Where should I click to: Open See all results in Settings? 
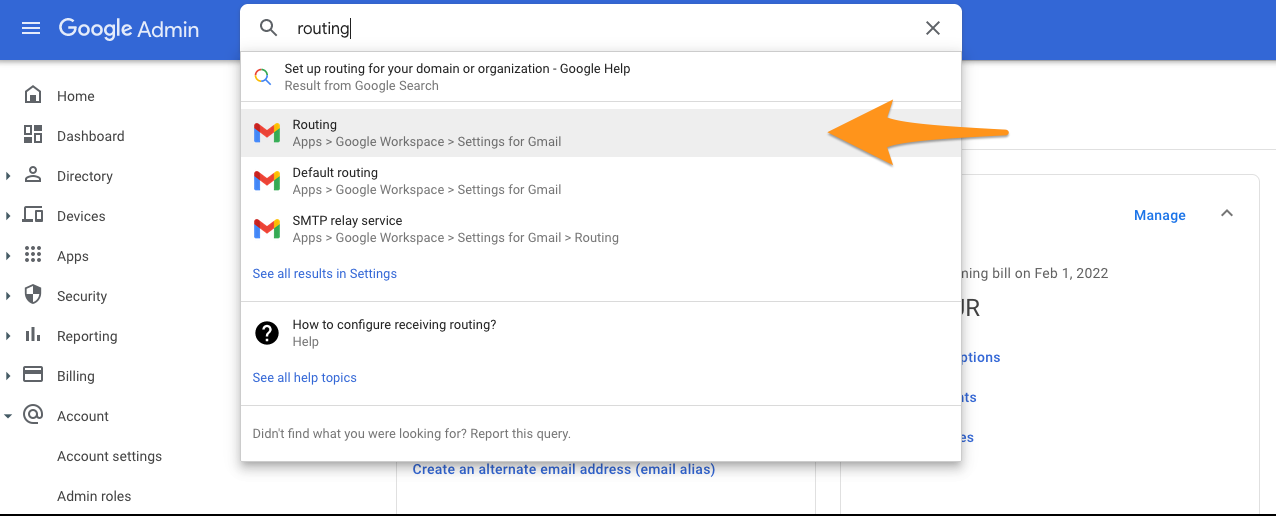(325, 274)
